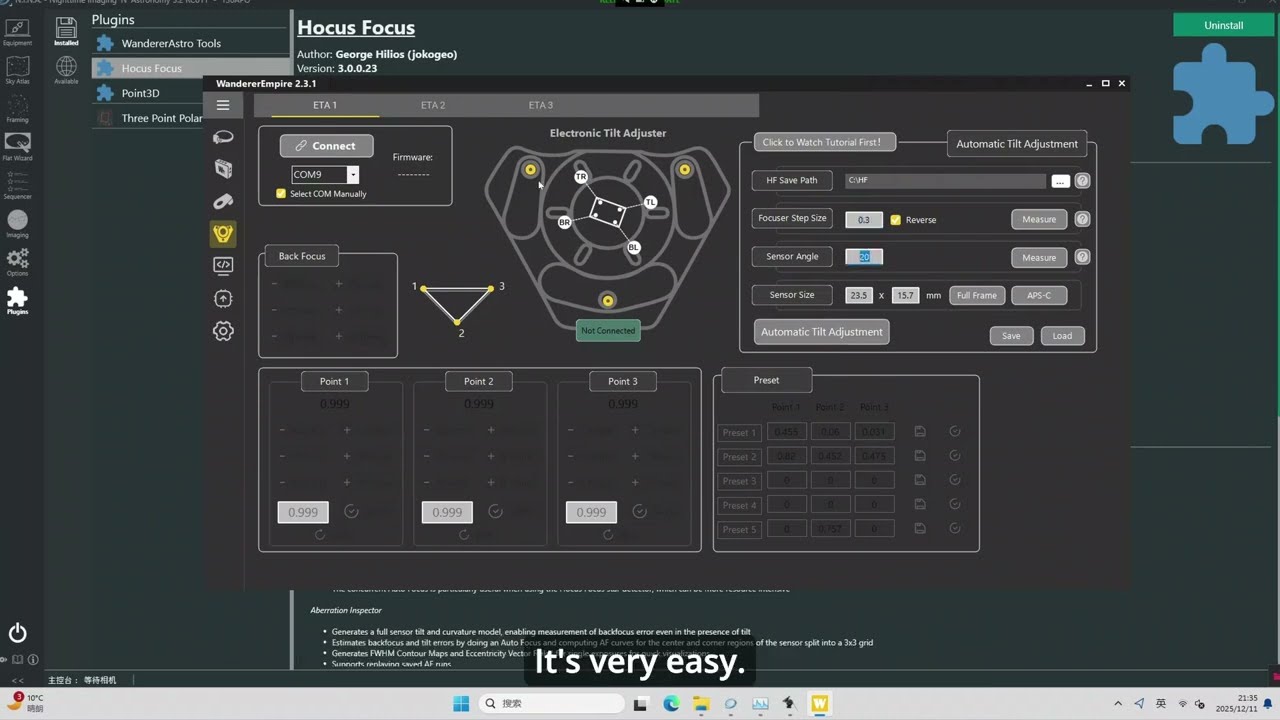1280x720 pixels.
Task: Click the N.I.N.A. power button icon
Action: tap(17, 633)
